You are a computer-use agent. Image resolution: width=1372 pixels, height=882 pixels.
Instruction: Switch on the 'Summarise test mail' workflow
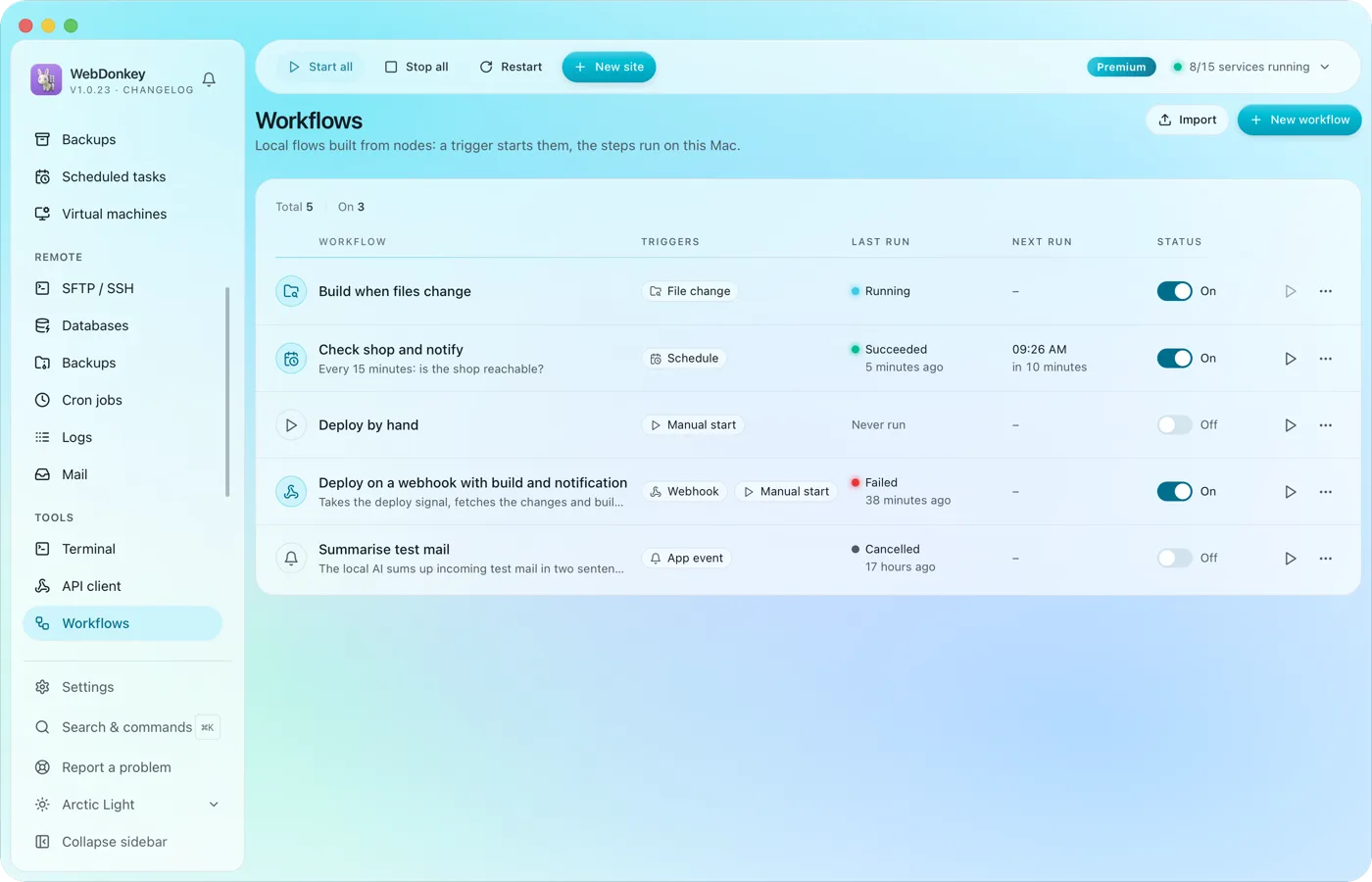tap(1174, 559)
